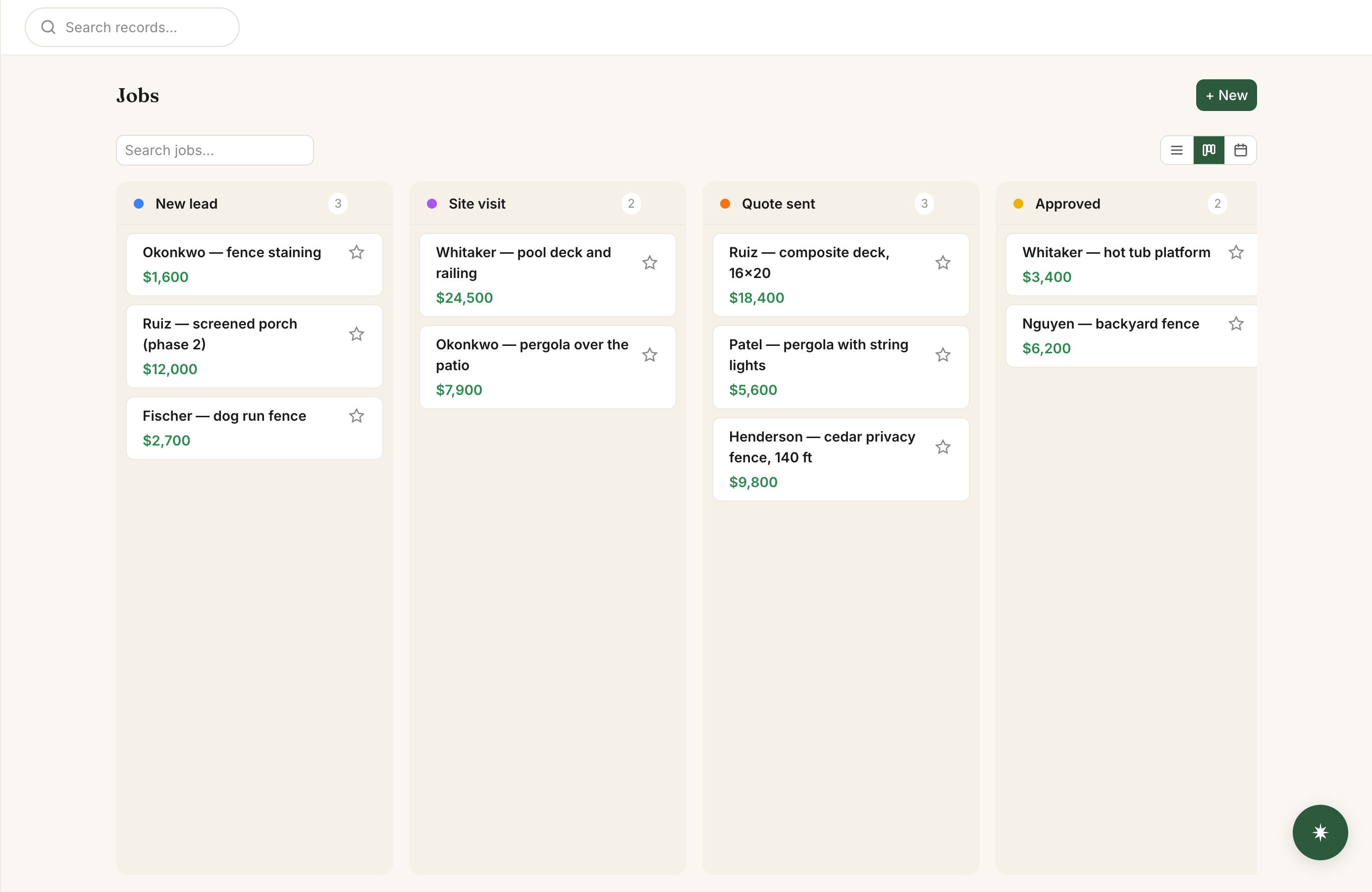Open the Ruiz screened porch (phase 2) card
This screenshot has height=892, width=1372.
pyautogui.click(x=254, y=346)
